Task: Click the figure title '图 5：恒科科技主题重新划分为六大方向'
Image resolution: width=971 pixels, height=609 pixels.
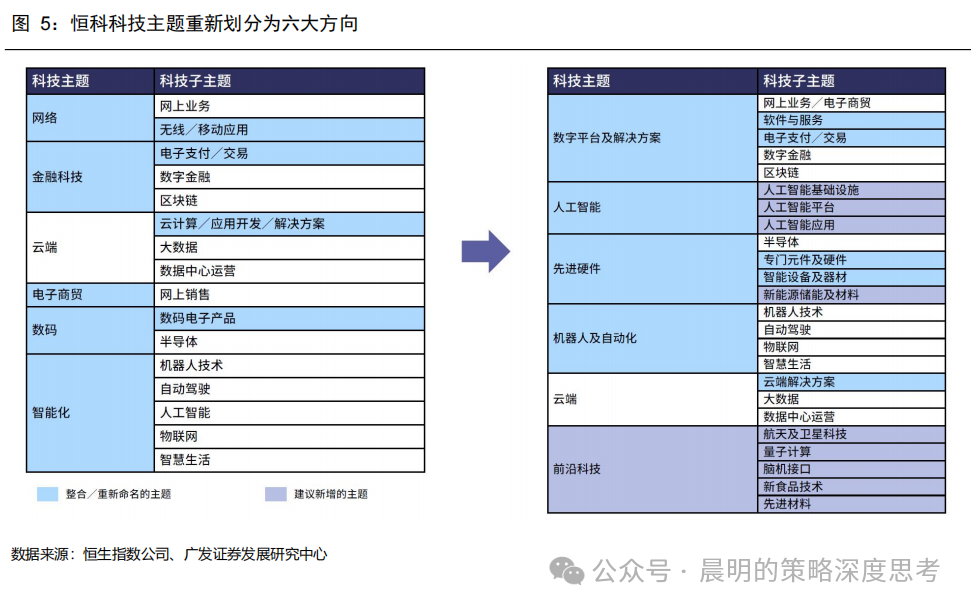Action: coord(185,24)
